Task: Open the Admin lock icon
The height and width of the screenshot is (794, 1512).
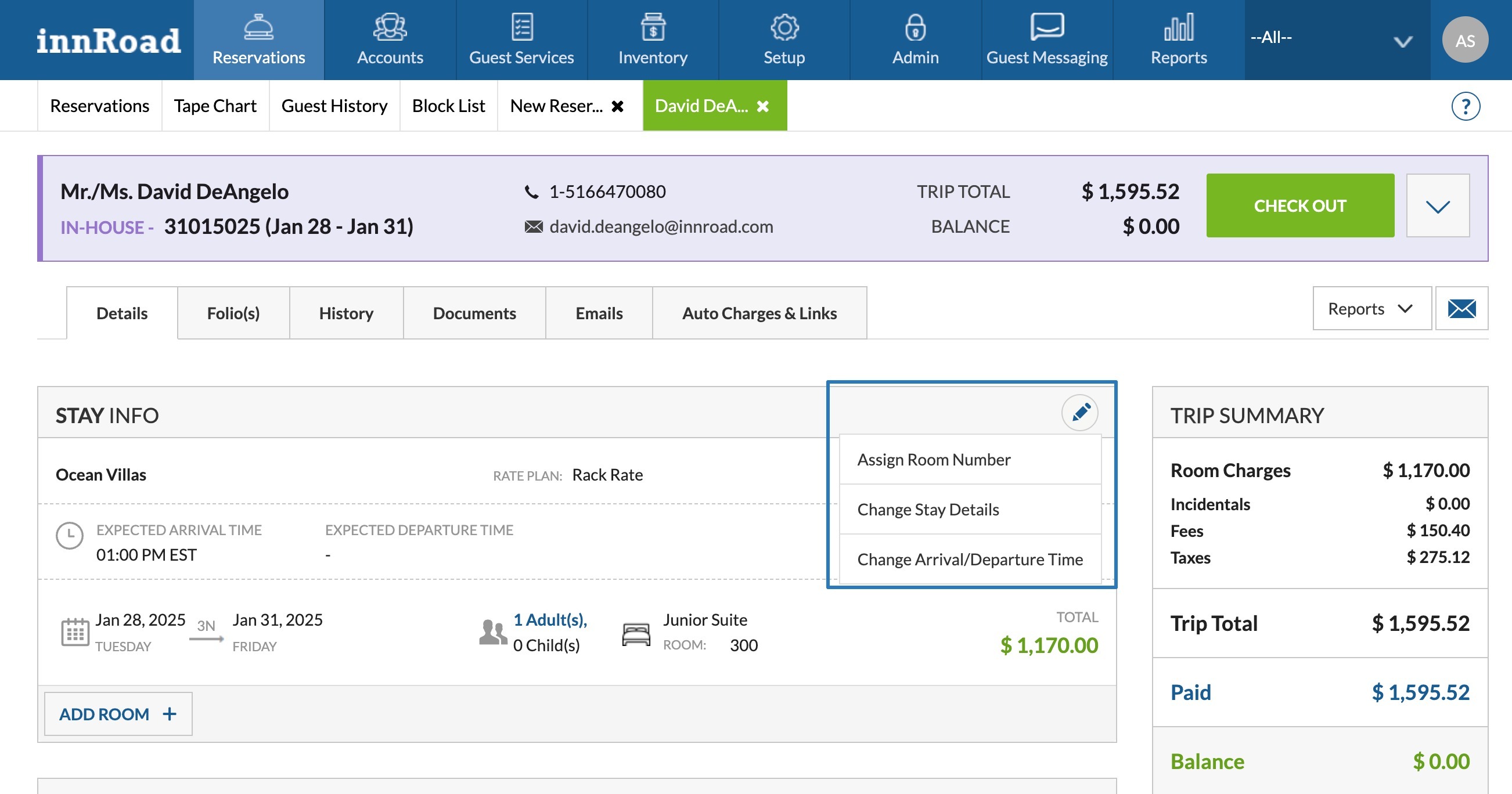Action: (x=915, y=28)
